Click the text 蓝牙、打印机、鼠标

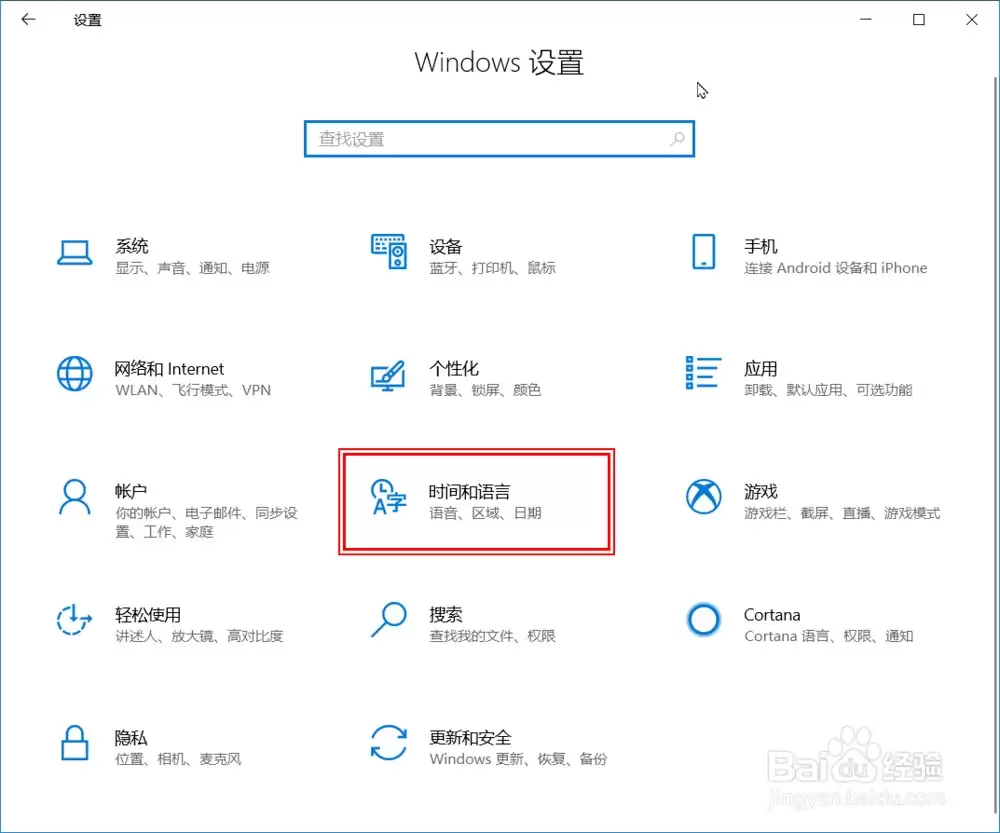pos(492,268)
